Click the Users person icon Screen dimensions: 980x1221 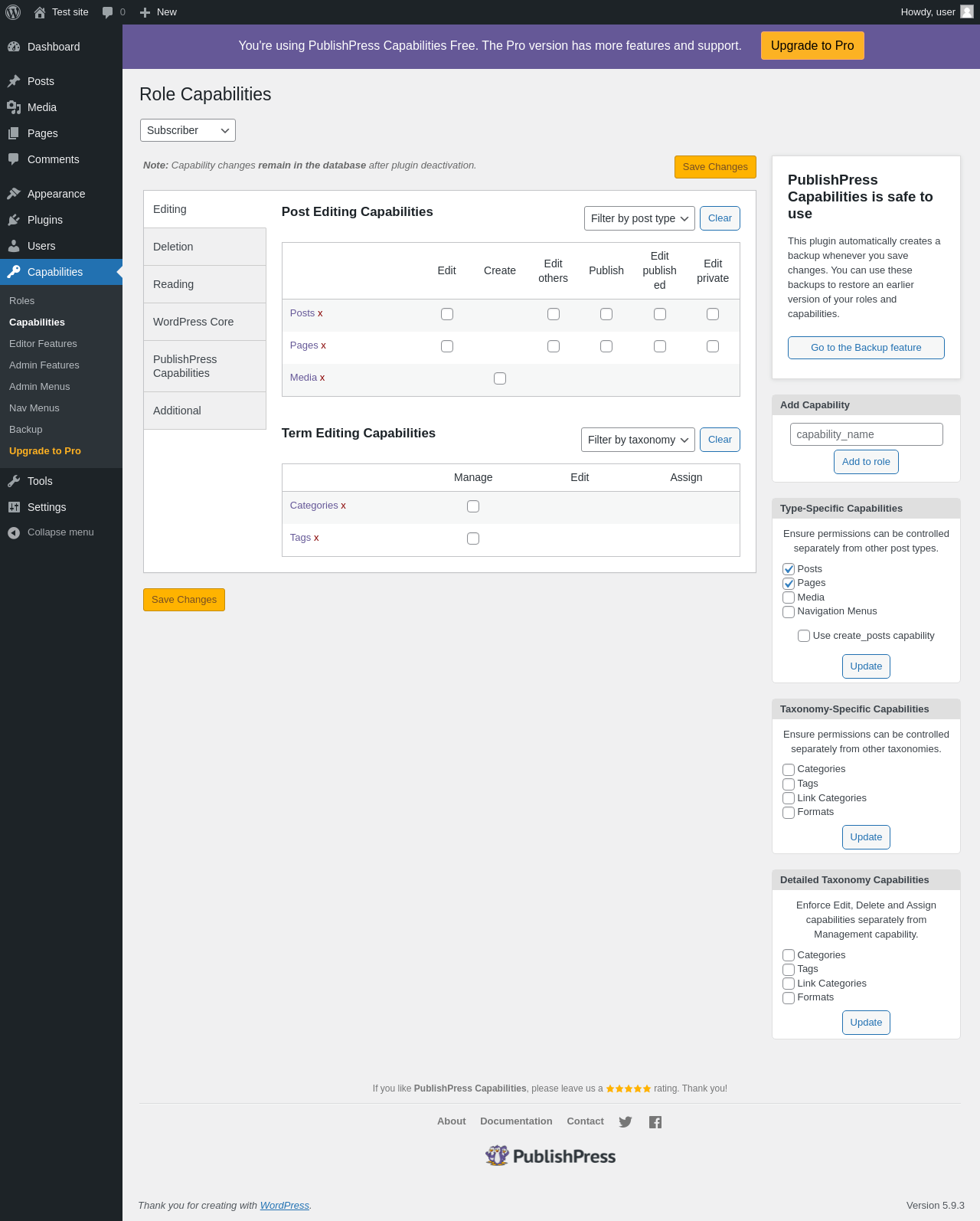(14, 246)
